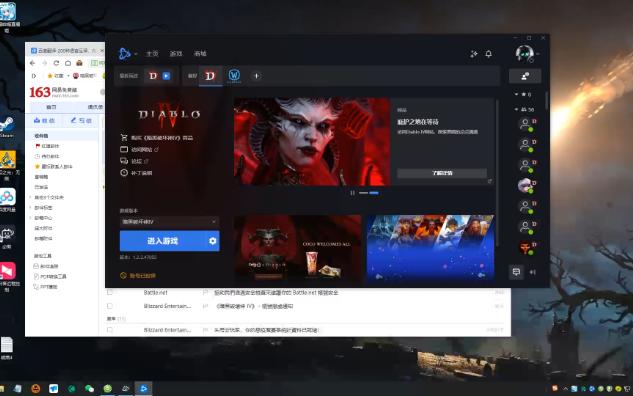Open the Battle.net logo menu

tap(125, 53)
